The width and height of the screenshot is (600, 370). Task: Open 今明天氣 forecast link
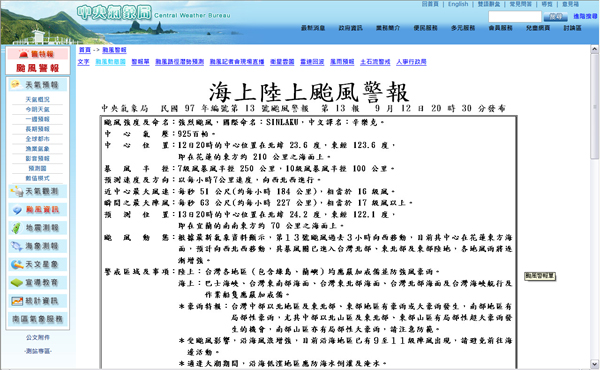[38, 109]
